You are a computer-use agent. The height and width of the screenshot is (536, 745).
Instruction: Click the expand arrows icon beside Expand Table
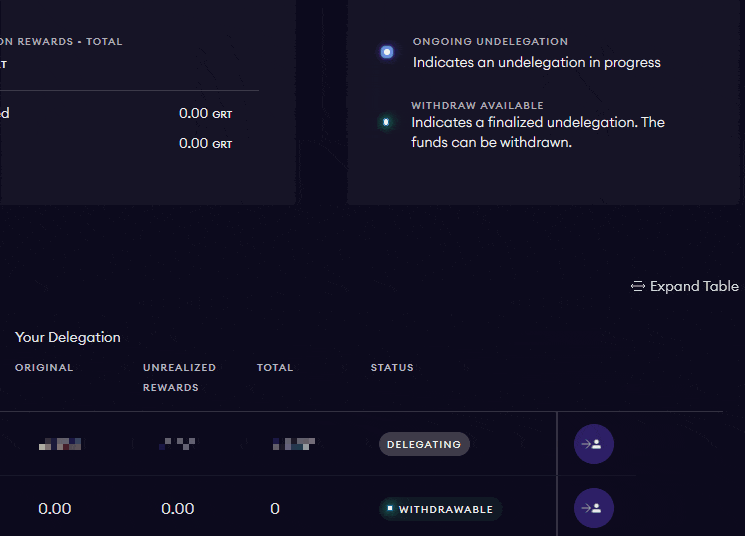click(x=638, y=286)
